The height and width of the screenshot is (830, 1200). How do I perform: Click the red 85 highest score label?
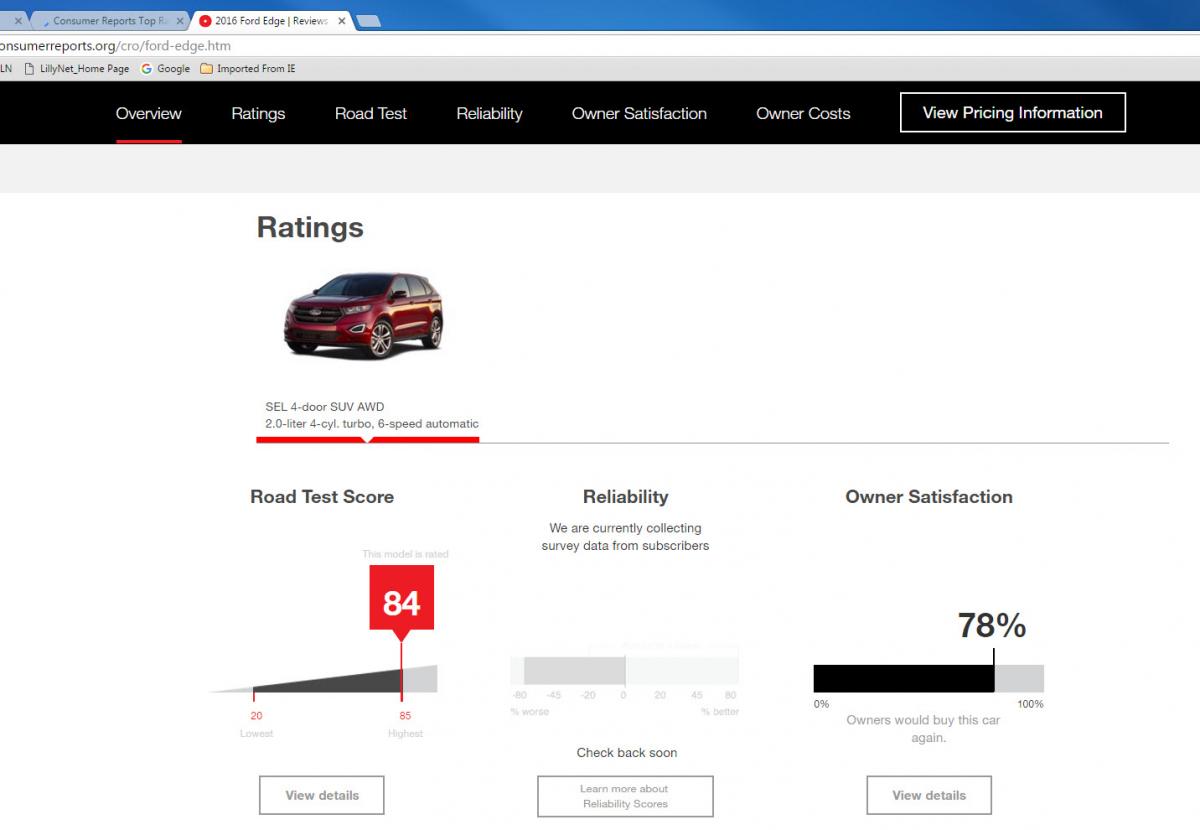pos(405,716)
